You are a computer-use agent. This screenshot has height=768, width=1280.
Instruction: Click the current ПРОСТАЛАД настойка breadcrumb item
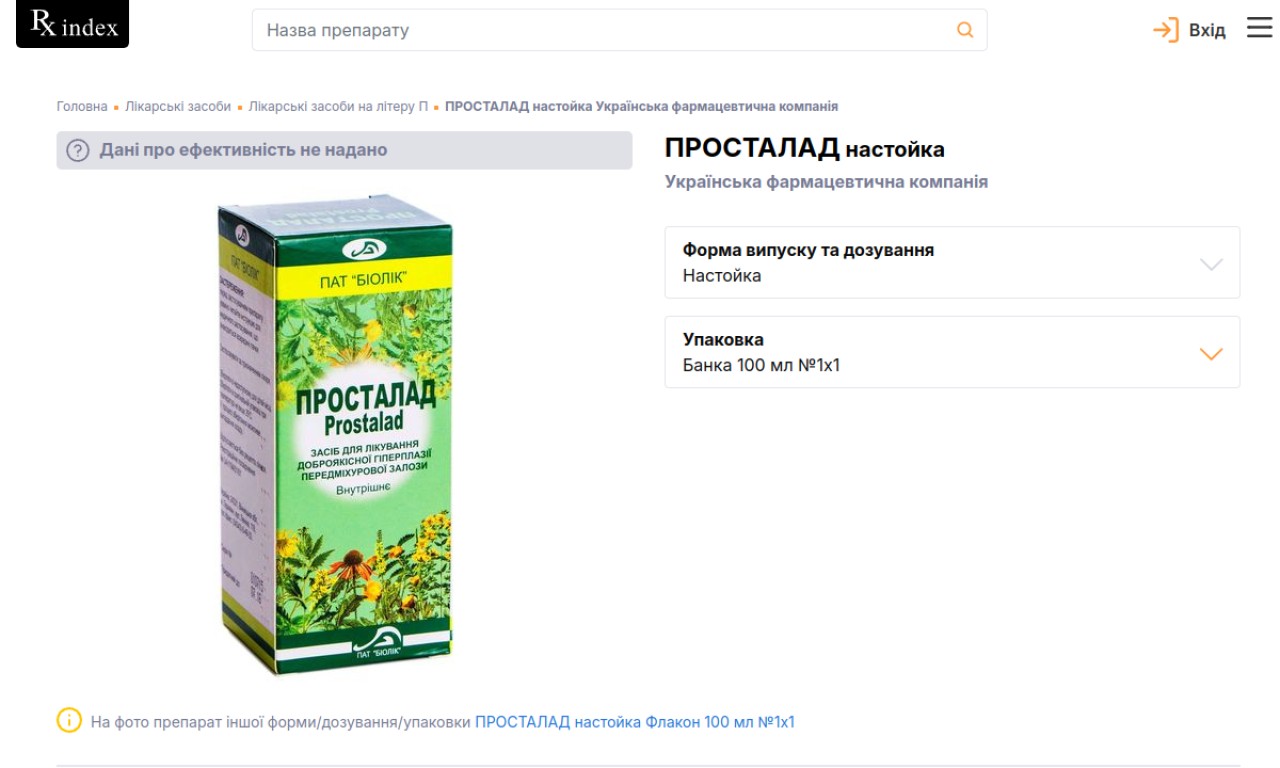coord(641,106)
